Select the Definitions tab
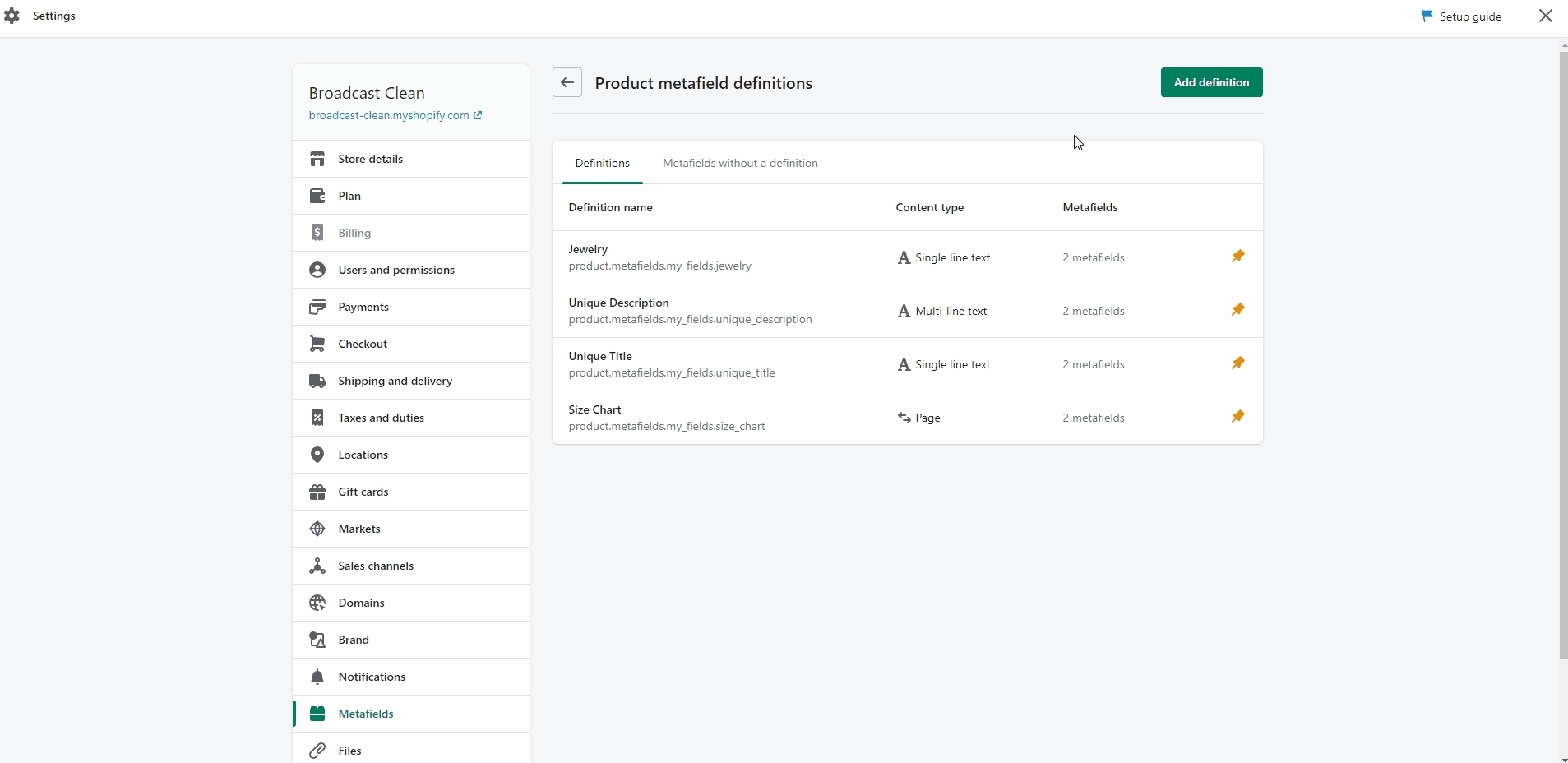 (602, 163)
